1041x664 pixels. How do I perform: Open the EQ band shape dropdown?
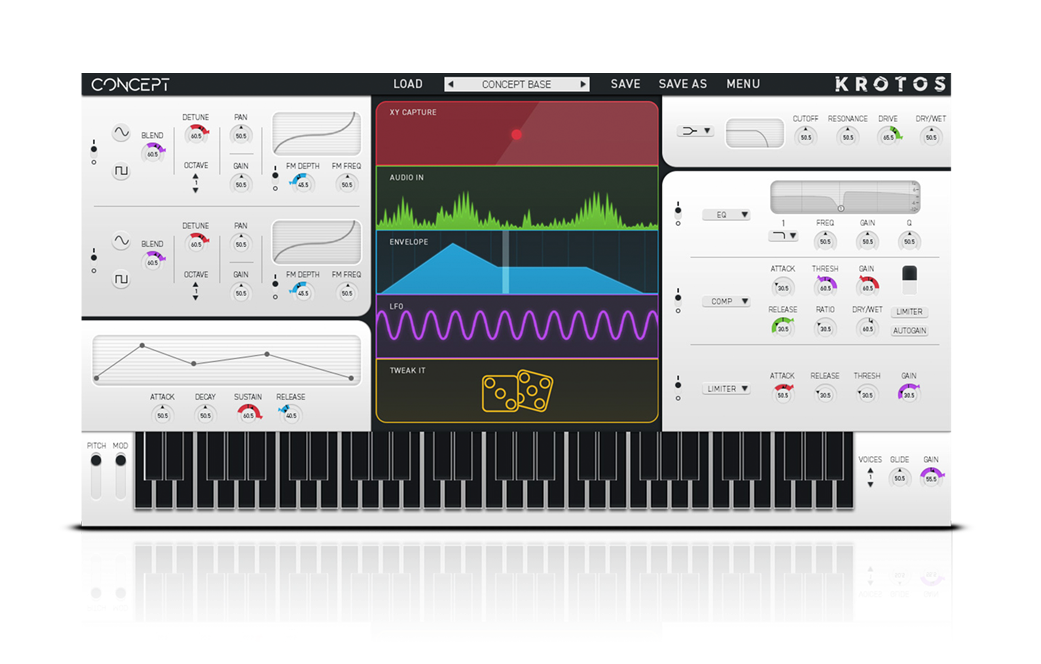(x=783, y=236)
